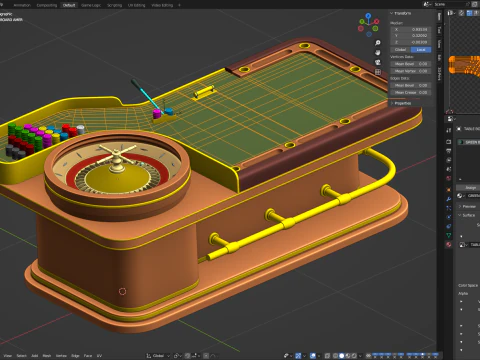Open the pivot point dropdown
The image size is (480, 360).
click(179, 356)
